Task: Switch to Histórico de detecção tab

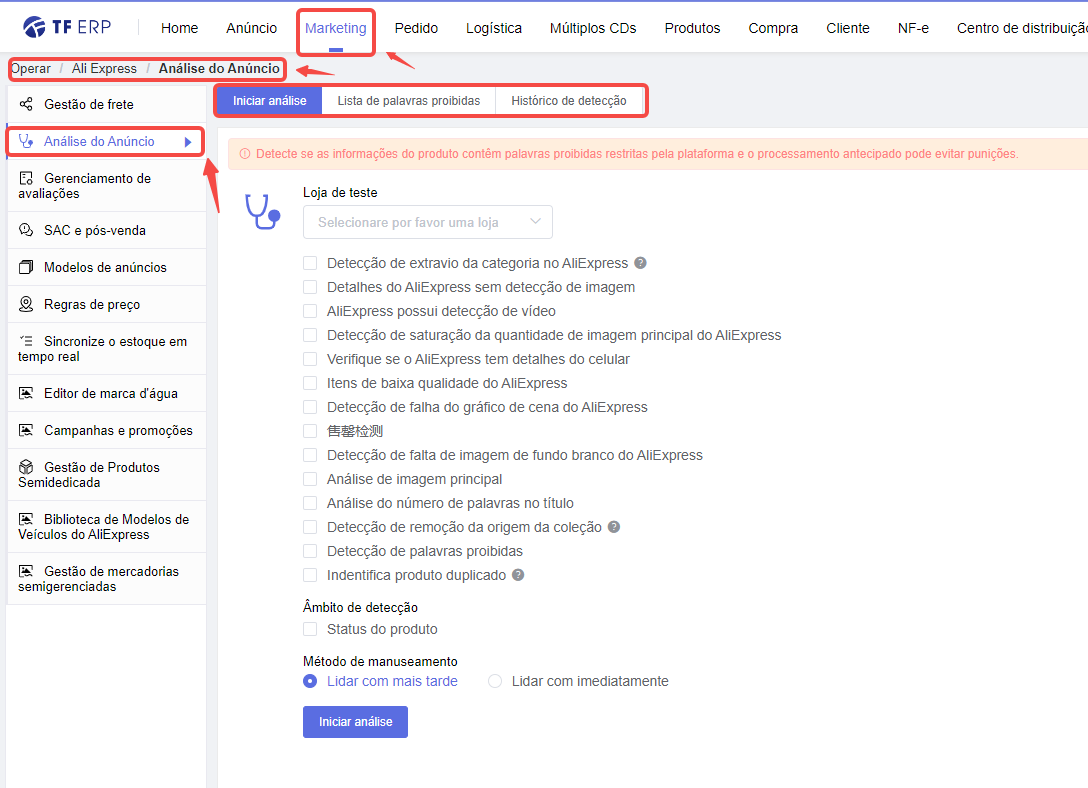Action: (569, 101)
